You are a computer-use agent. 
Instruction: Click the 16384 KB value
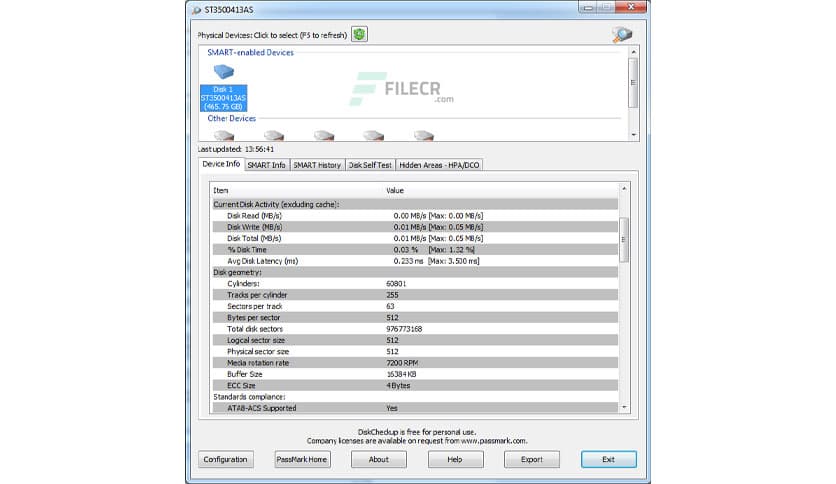[401, 374]
